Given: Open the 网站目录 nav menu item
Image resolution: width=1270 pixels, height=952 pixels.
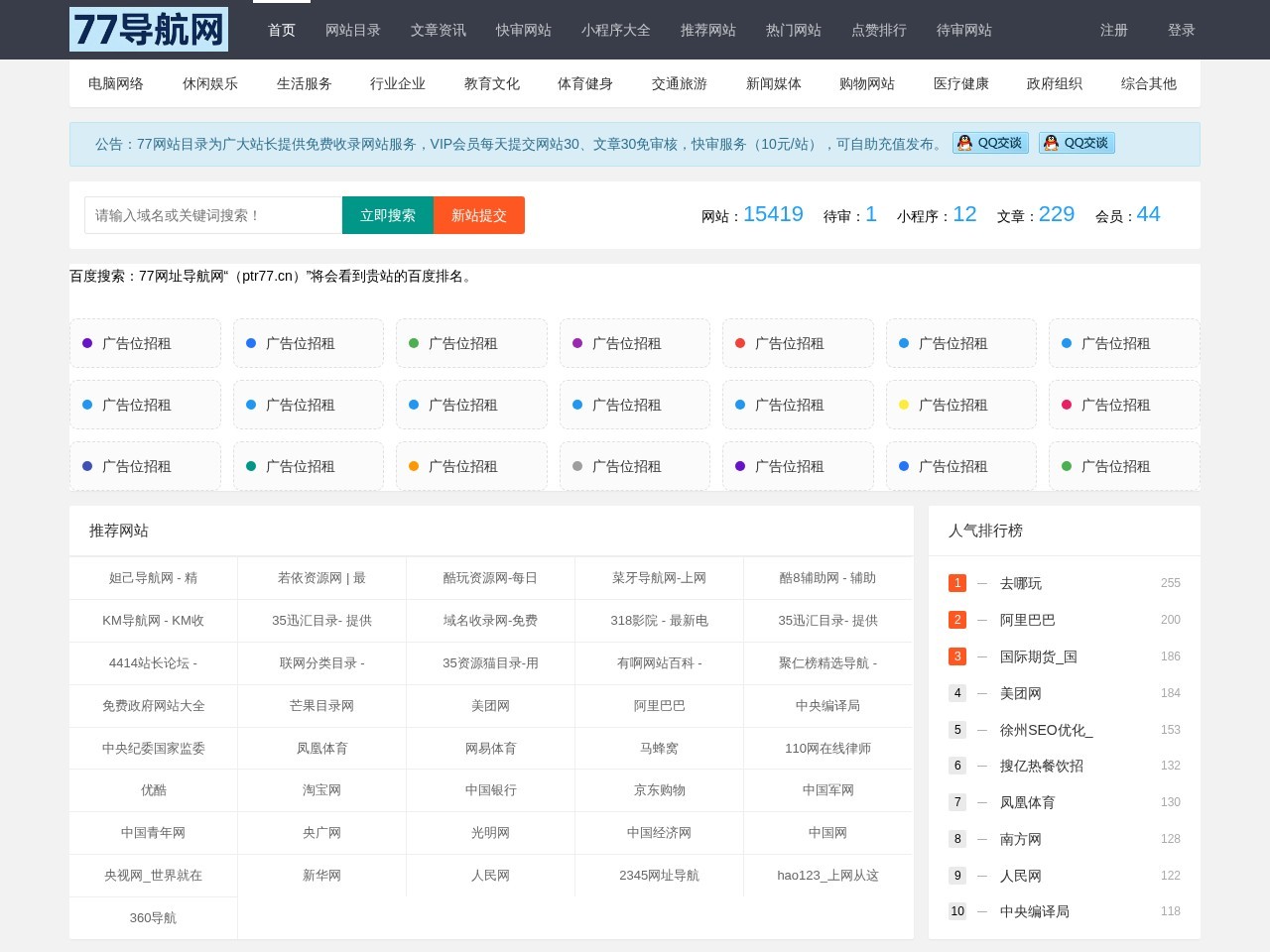Looking at the screenshot, I should [x=353, y=30].
